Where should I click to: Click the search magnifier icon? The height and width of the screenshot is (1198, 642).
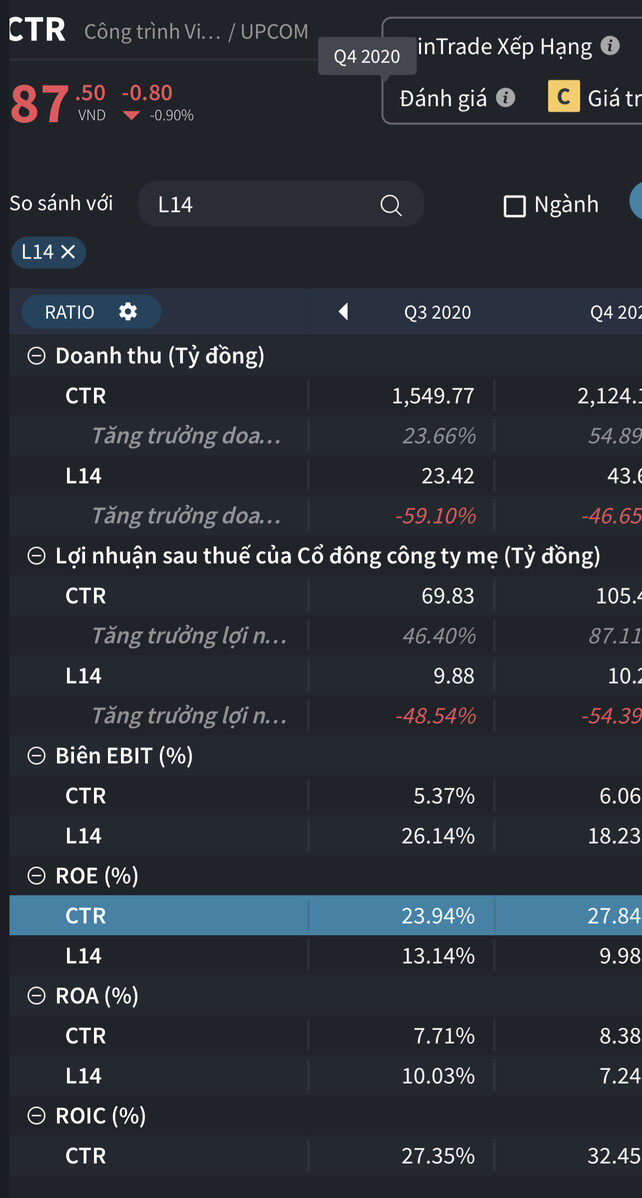391,205
